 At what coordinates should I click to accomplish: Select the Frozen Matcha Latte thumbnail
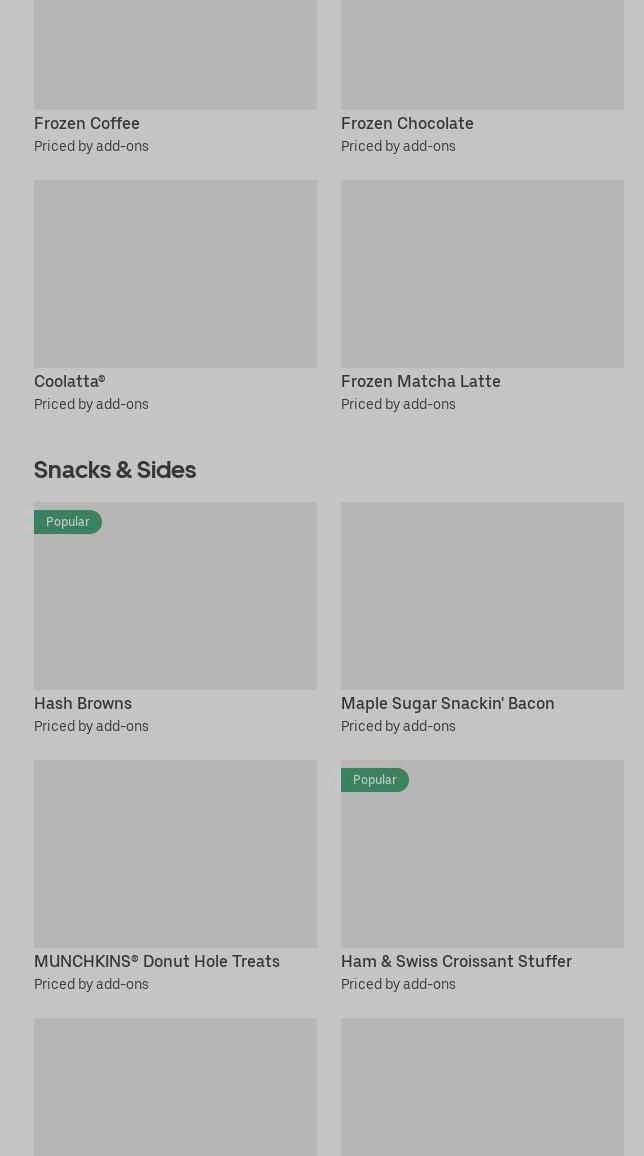tap(482, 273)
